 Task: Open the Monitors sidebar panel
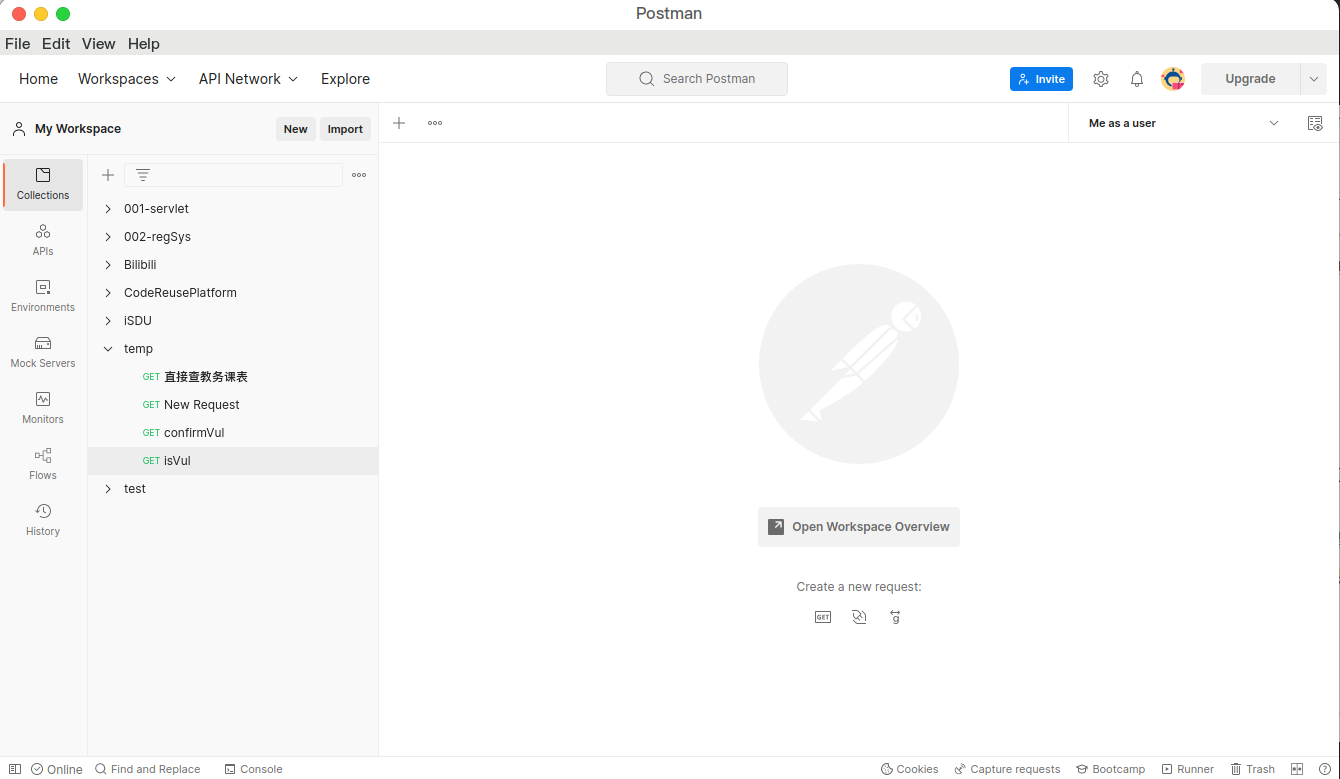[x=43, y=408]
